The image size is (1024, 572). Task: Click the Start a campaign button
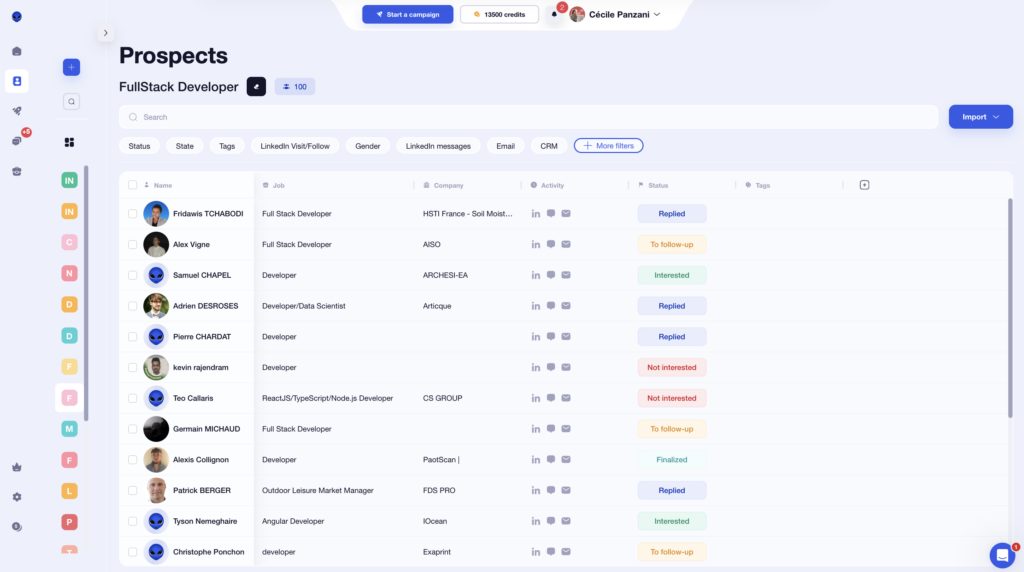pos(407,14)
